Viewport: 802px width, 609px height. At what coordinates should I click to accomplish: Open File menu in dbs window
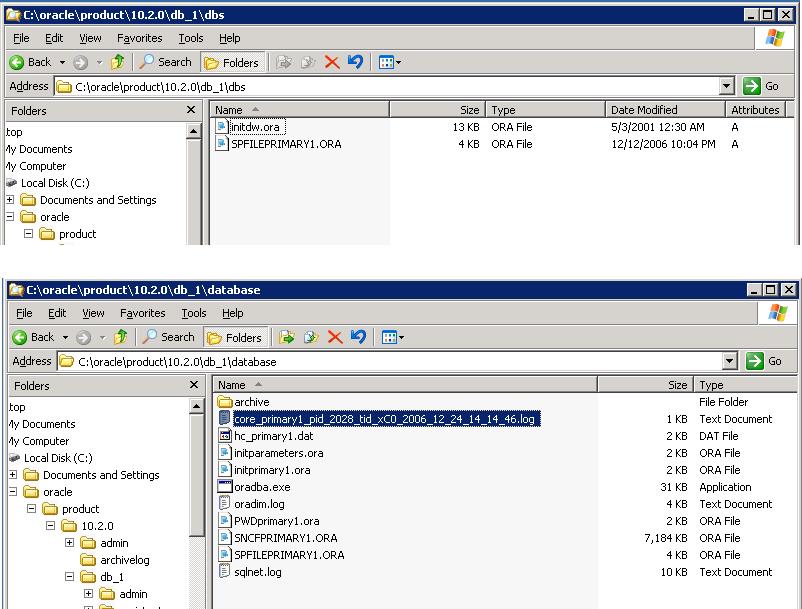[x=21, y=38]
